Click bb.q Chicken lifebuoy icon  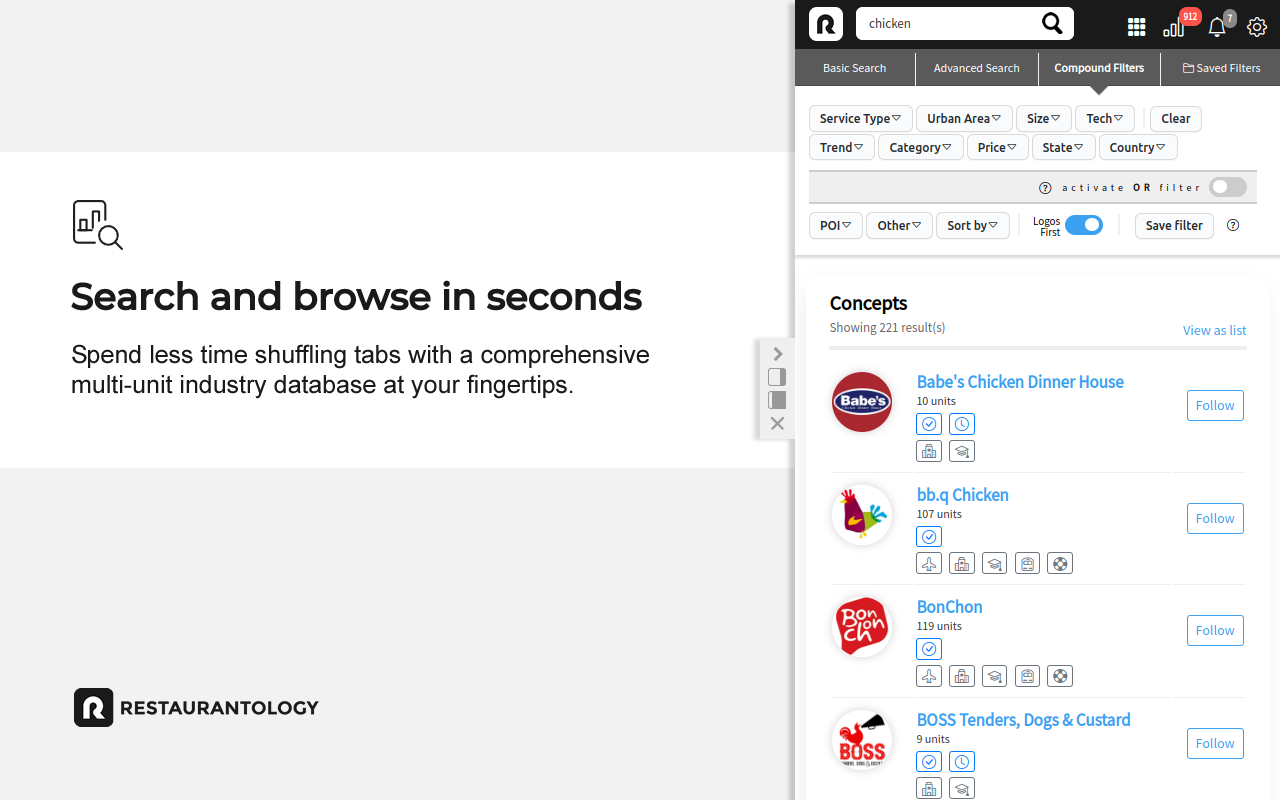point(1060,564)
